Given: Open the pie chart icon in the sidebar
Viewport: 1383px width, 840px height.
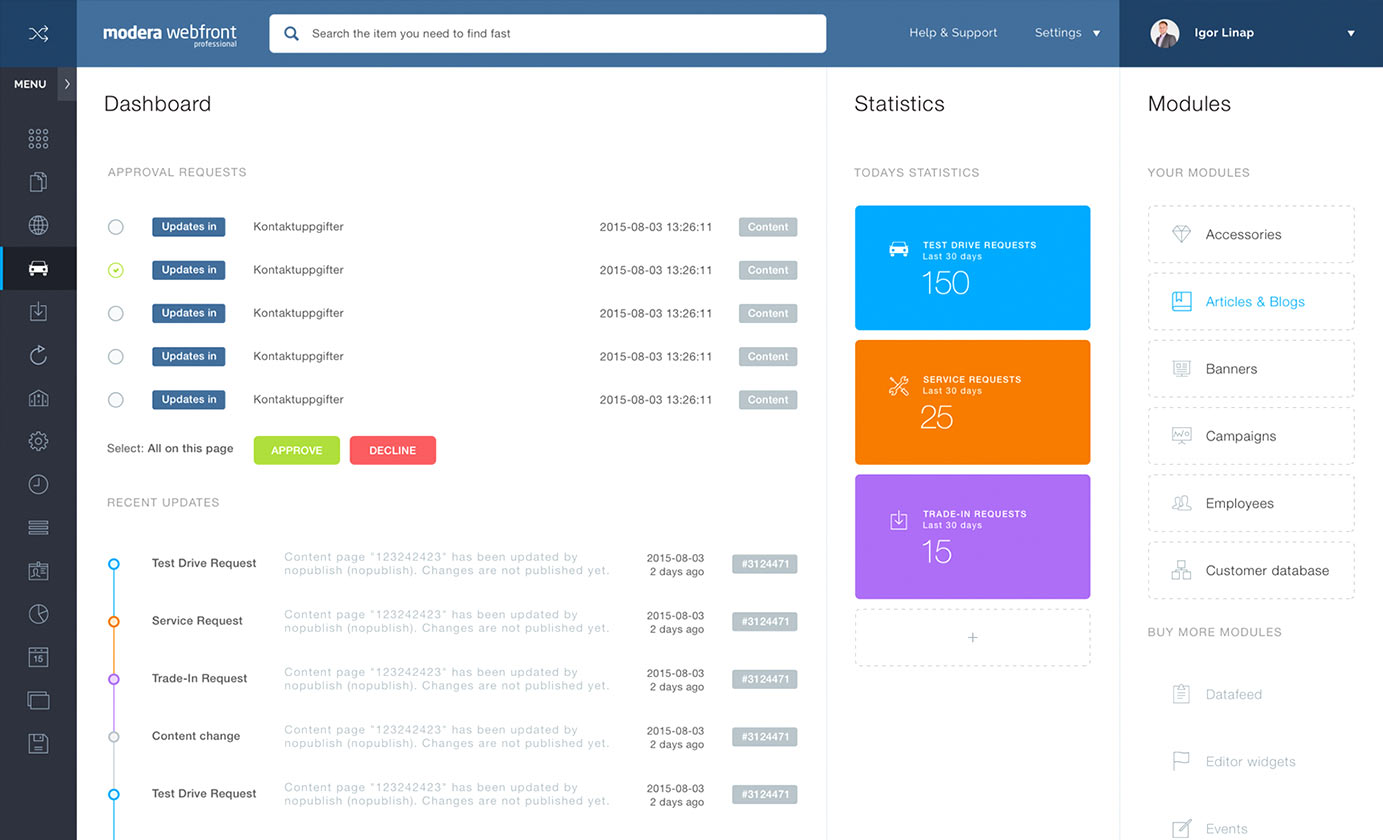Looking at the screenshot, I should click(38, 613).
